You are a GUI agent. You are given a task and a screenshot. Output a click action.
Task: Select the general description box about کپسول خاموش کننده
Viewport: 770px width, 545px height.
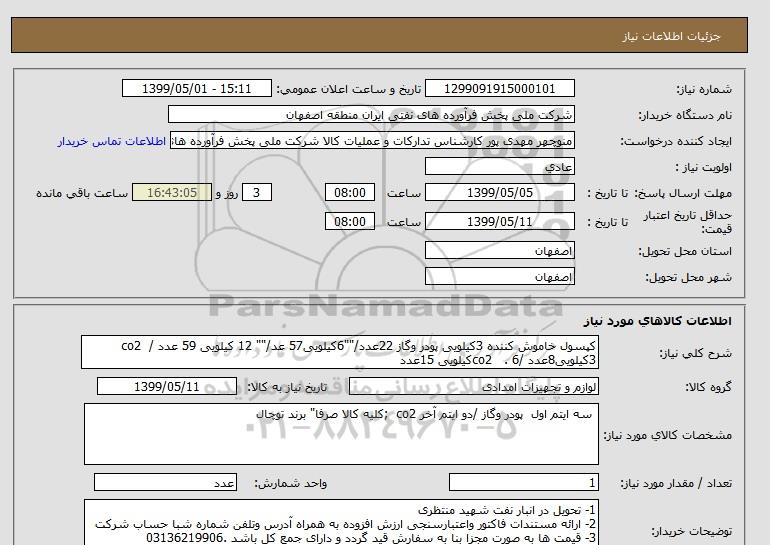click(x=340, y=353)
